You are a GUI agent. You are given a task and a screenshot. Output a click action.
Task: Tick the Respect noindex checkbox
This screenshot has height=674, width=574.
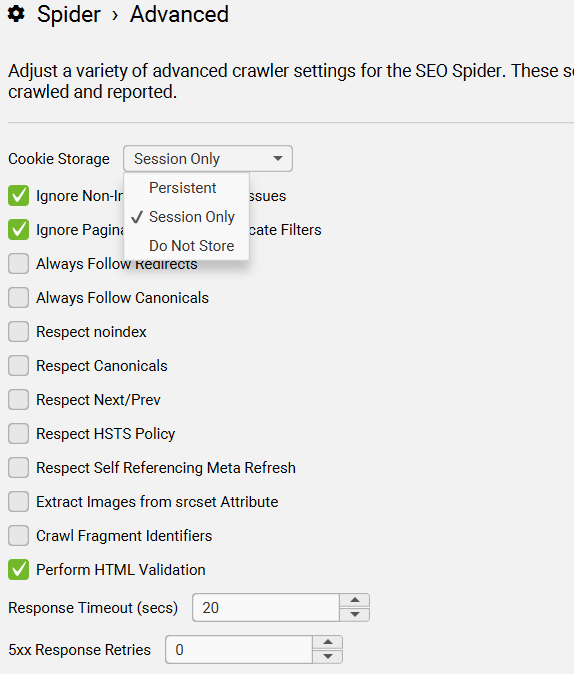pos(18,331)
